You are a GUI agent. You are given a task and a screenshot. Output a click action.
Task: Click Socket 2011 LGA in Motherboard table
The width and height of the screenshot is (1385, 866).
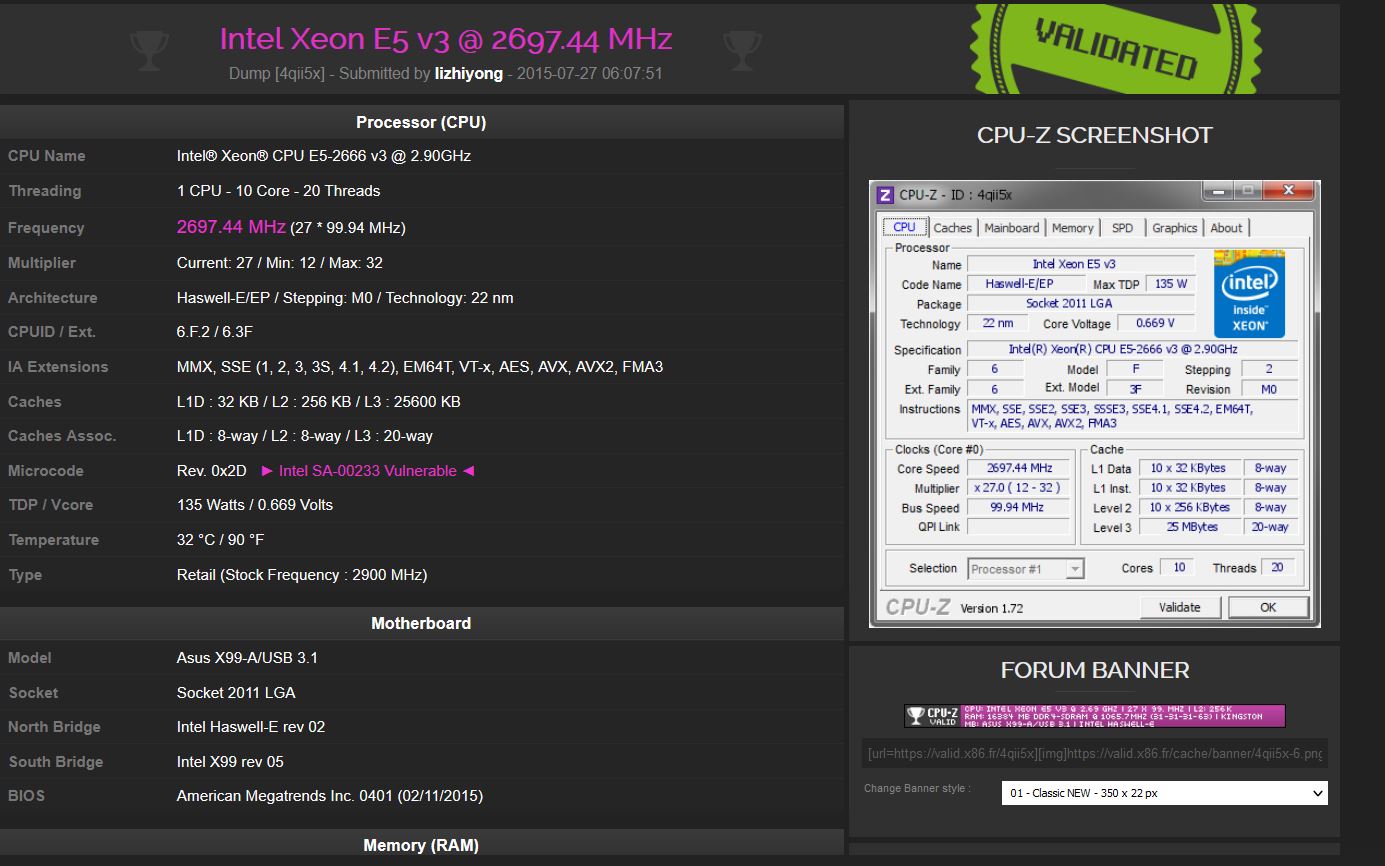coord(236,693)
